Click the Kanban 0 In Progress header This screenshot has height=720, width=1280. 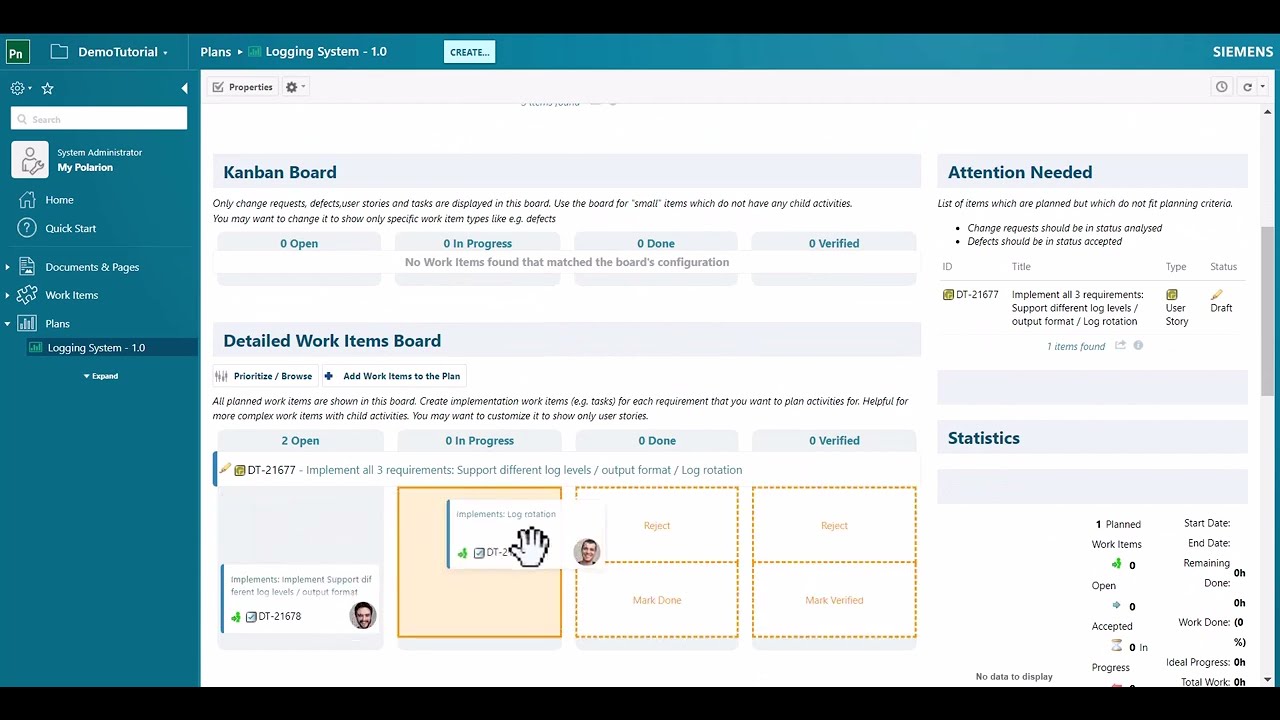coord(478,243)
